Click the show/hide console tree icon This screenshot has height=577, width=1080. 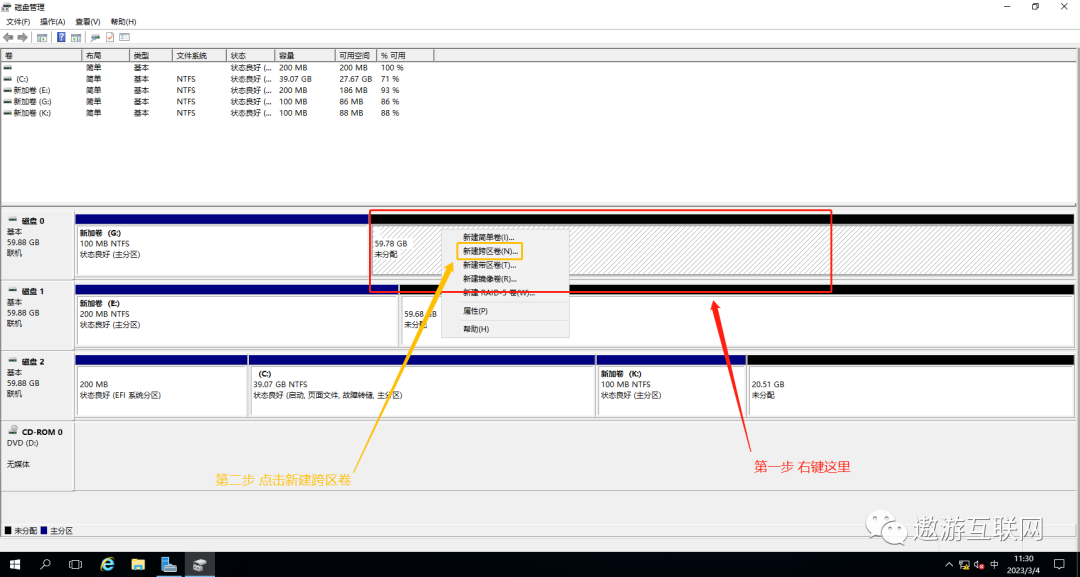(x=42, y=37)
